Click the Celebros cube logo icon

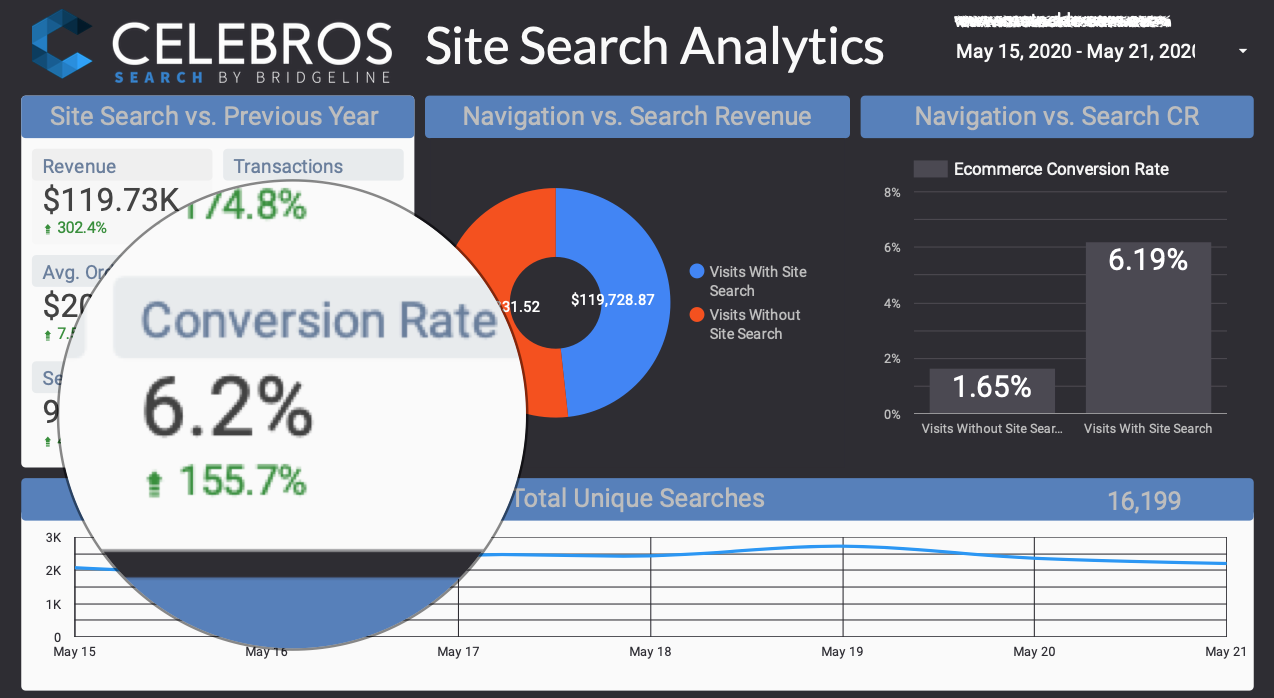click(63, 45)
